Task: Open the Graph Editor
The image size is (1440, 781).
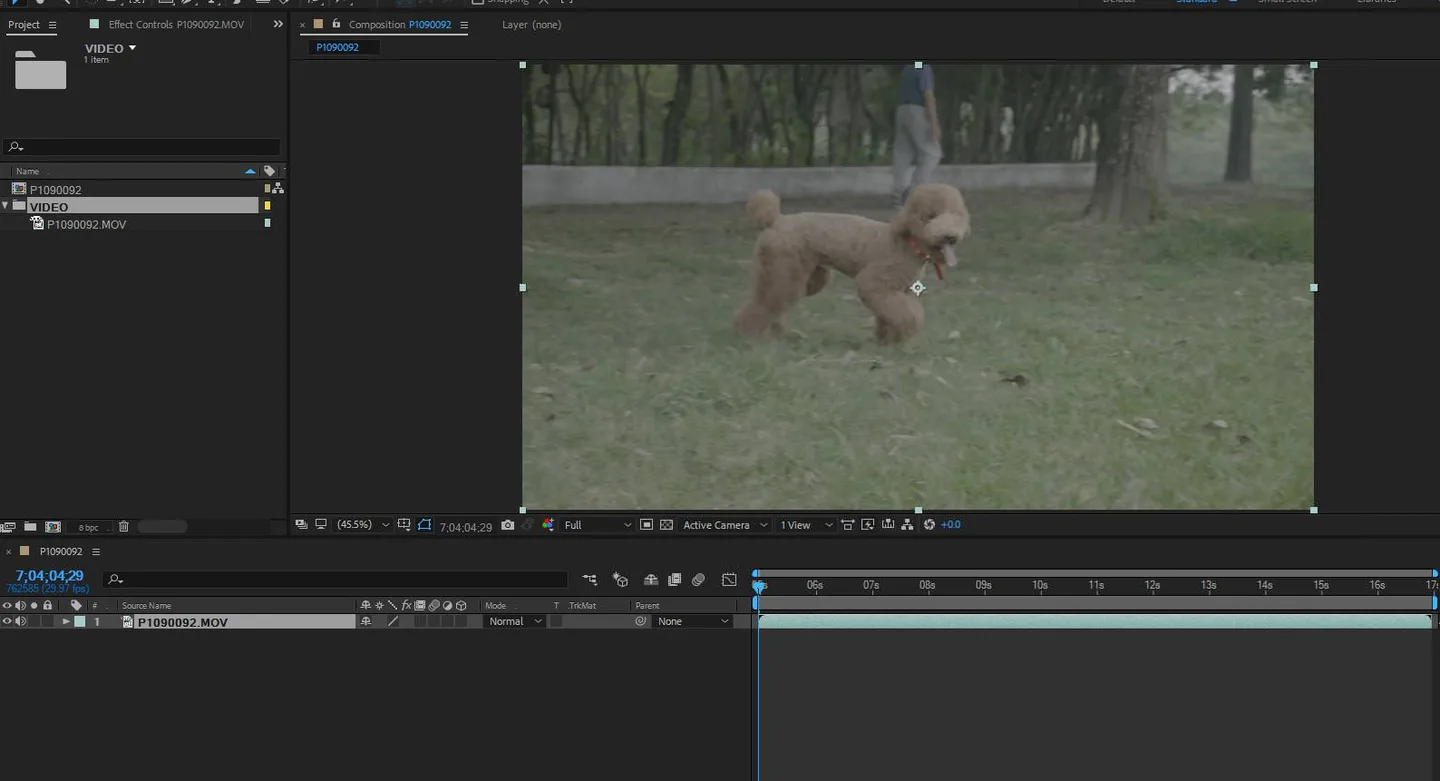Action: 729,580
